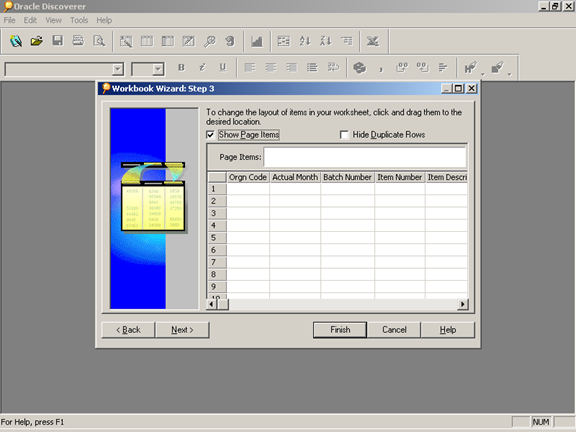Select row header 1 in table
The width and height of the screenshot is (576, 432).
tap(217, 189)
